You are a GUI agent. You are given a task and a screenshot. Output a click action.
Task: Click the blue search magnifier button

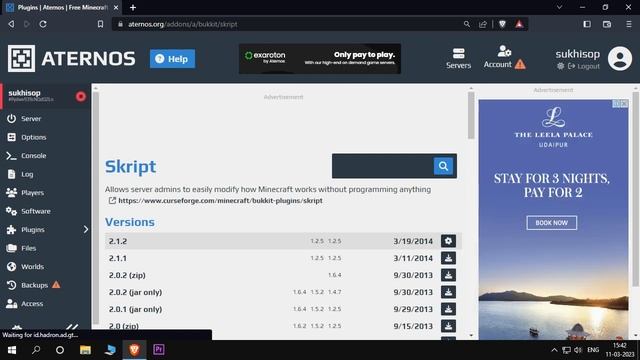(443, 166)
